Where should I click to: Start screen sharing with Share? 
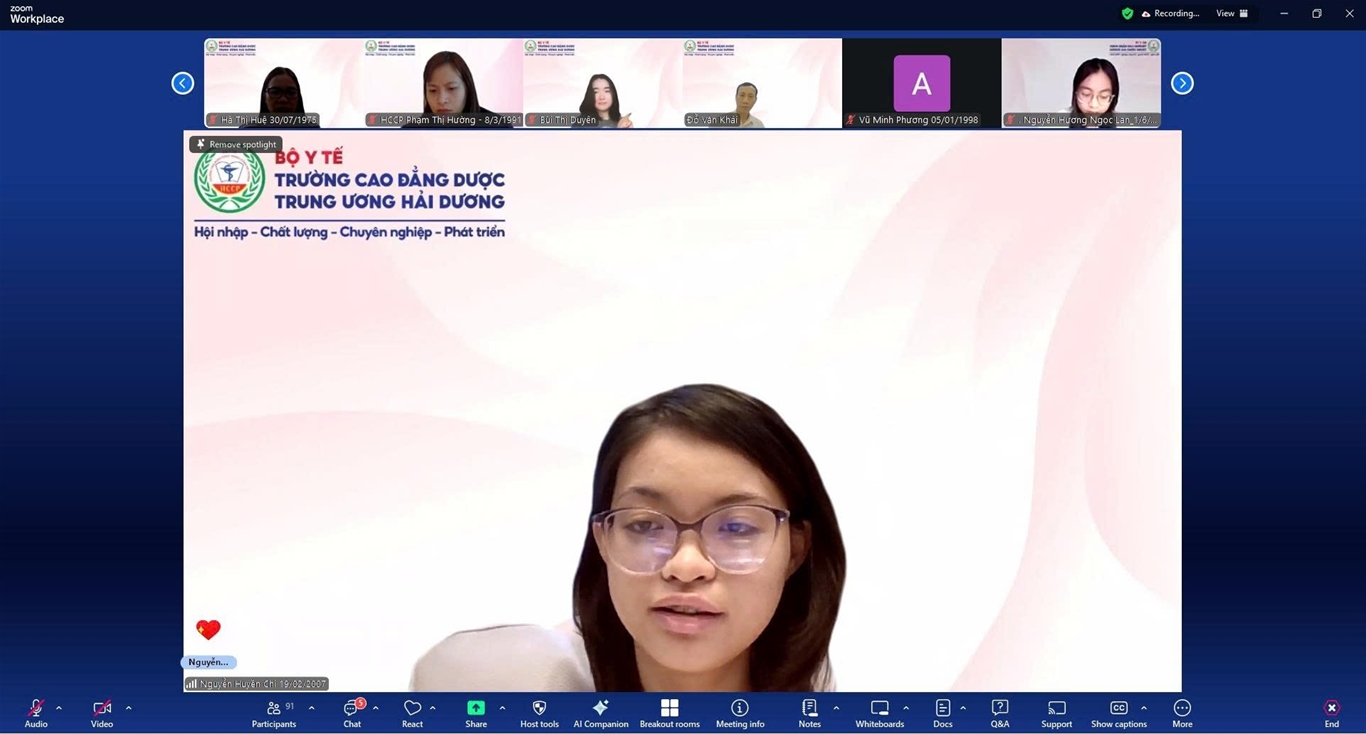click(476, 709)
